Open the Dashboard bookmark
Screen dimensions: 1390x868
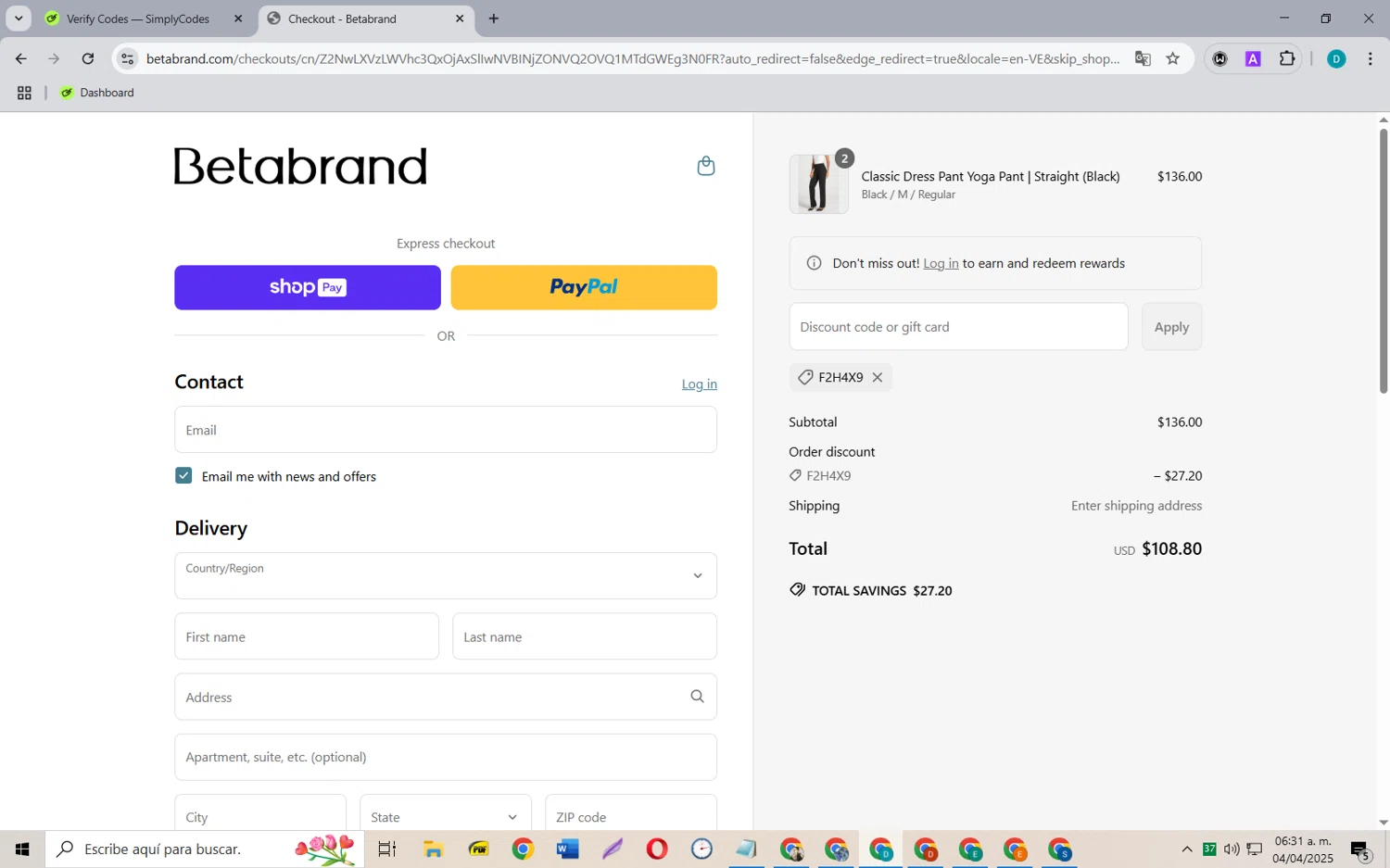tap(97, 93)
